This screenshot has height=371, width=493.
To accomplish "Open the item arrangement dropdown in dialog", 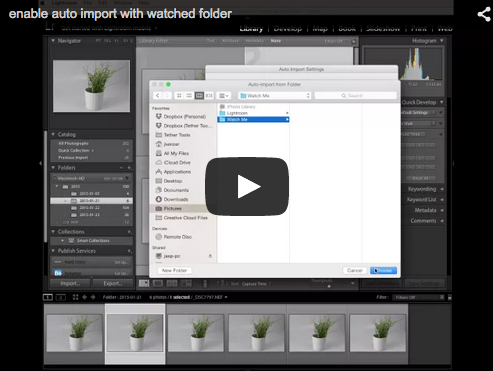I will 224,96.
